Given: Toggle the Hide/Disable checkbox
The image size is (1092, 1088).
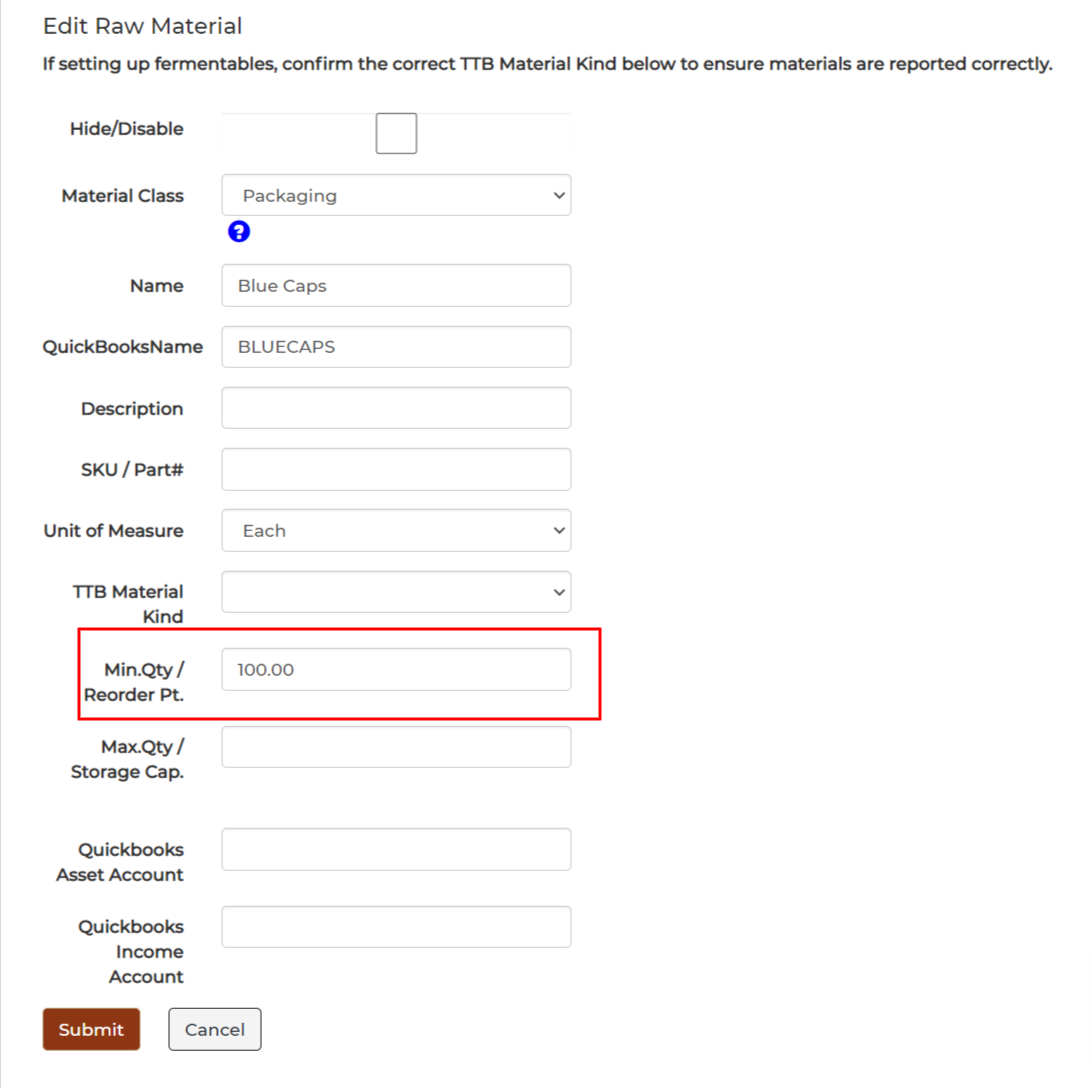Looking at the screenshot, I should click(396, 133).
